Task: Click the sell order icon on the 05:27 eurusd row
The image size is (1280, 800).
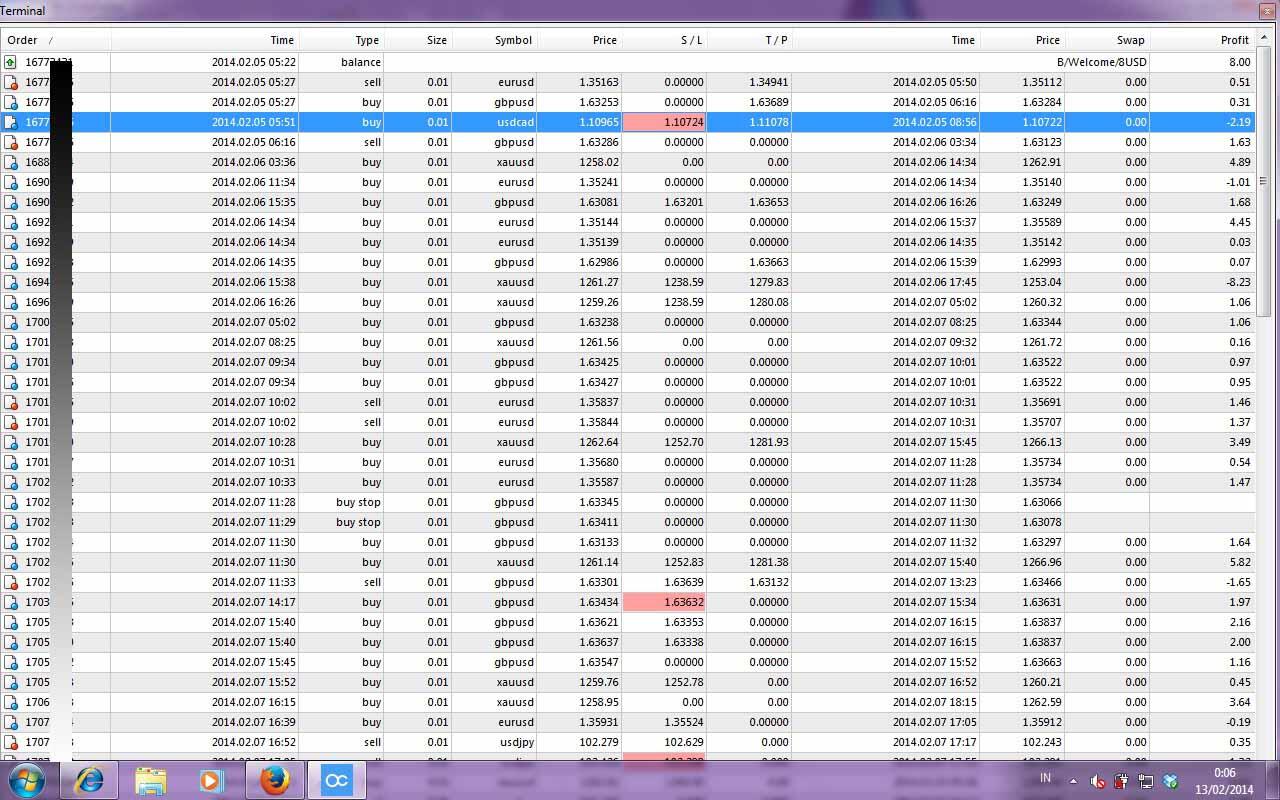Action: (10, 82)
